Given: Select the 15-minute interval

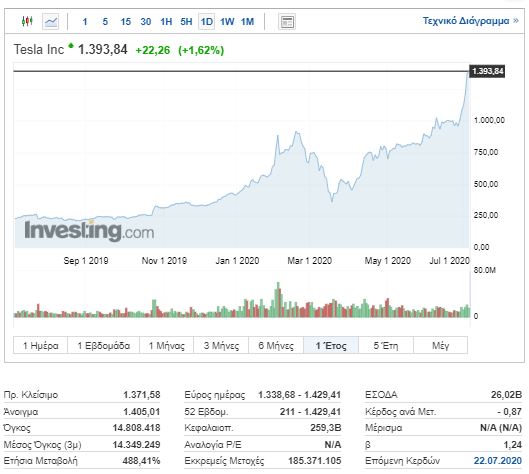Looking at the screenshot, I should 126,22.
